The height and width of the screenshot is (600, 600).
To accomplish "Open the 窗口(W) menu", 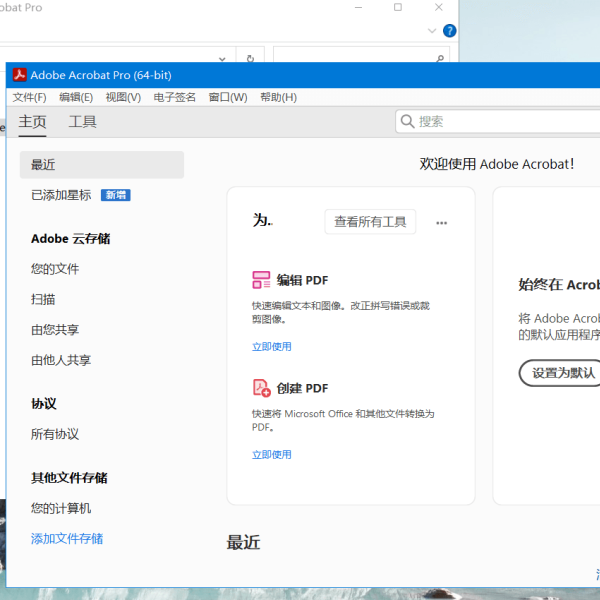I will click(228, 97).
